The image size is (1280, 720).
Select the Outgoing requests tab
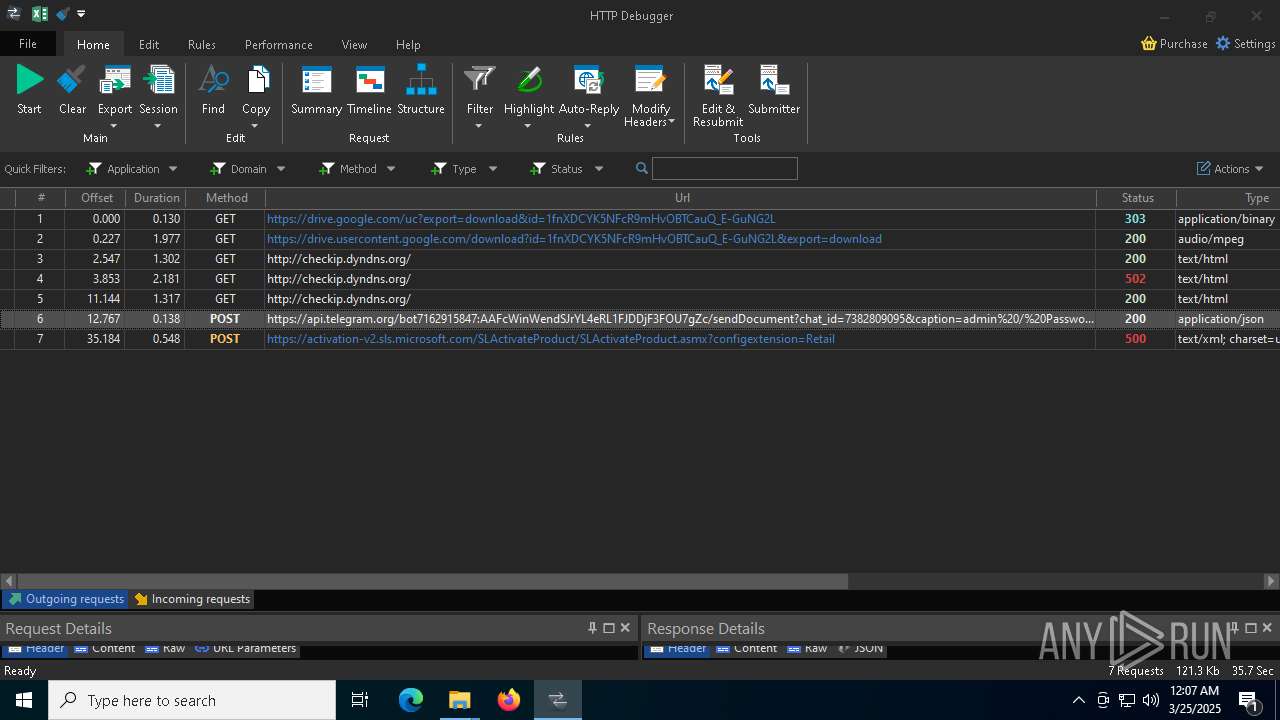pos(65,599)
